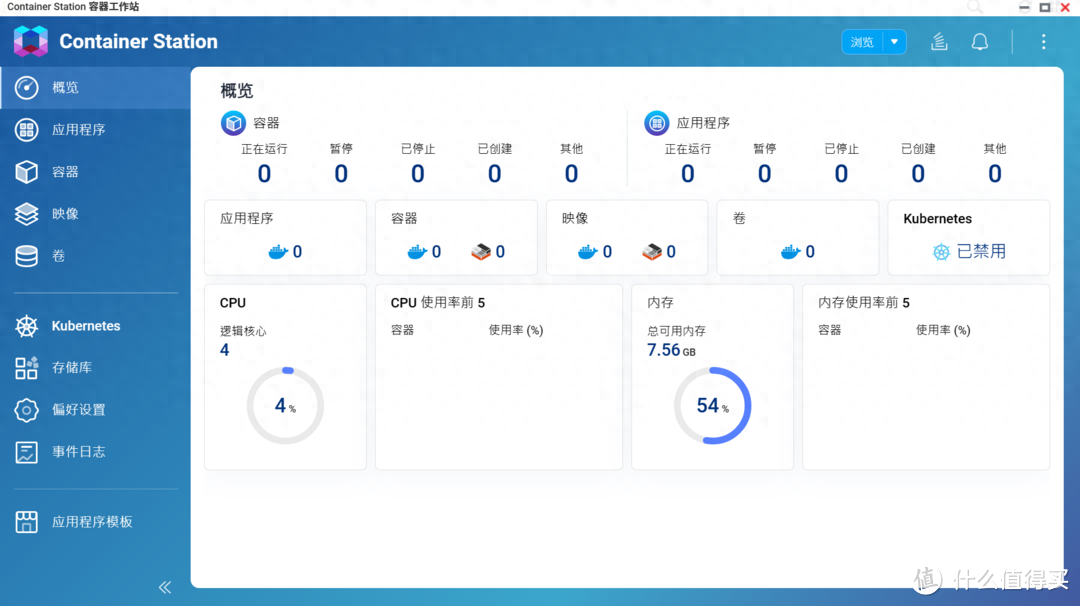
Task: Open Kubernetes in the sidebar
Action: (x=95, y=326)
